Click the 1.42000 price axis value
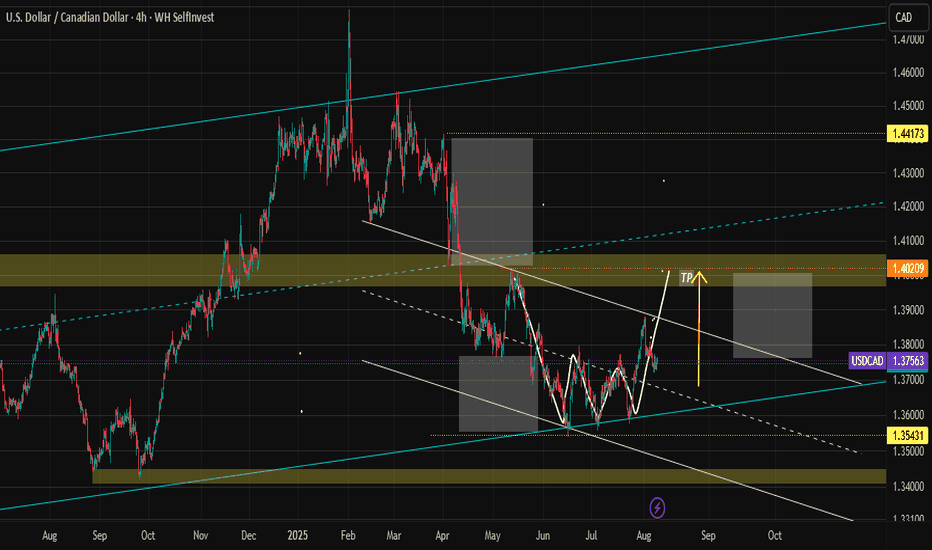This screenshot has height=550, width=932. click(x=908, y=206)
